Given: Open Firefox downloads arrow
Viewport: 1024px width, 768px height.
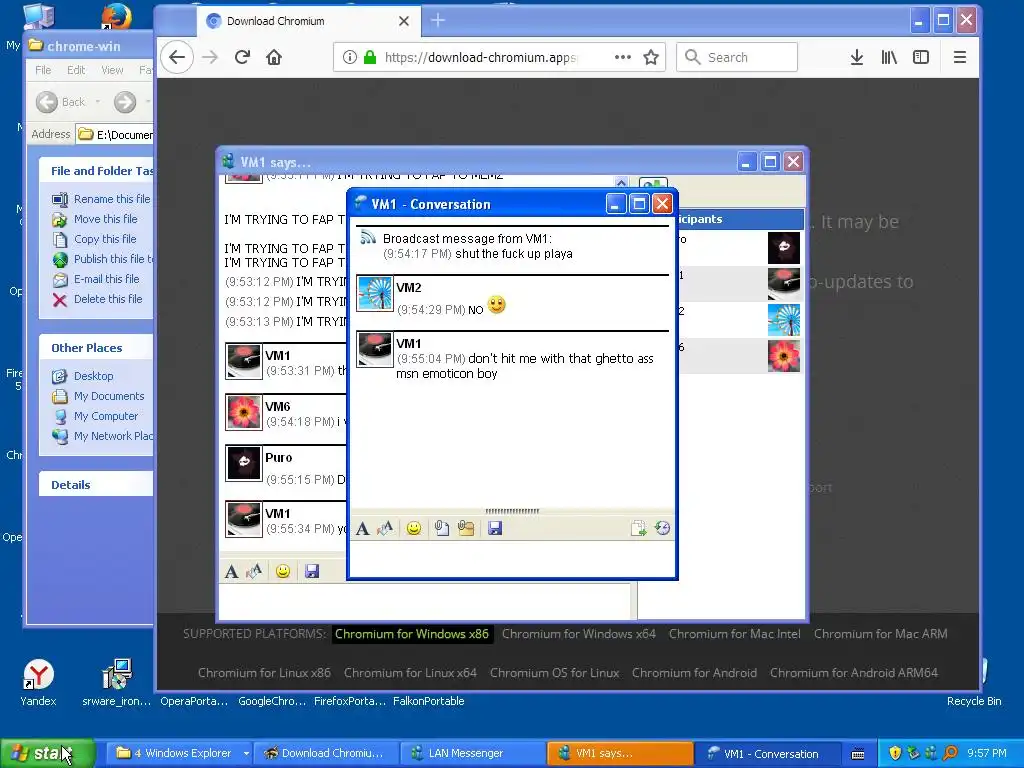Looking at the screenshot, I should (x=857, y=57).
